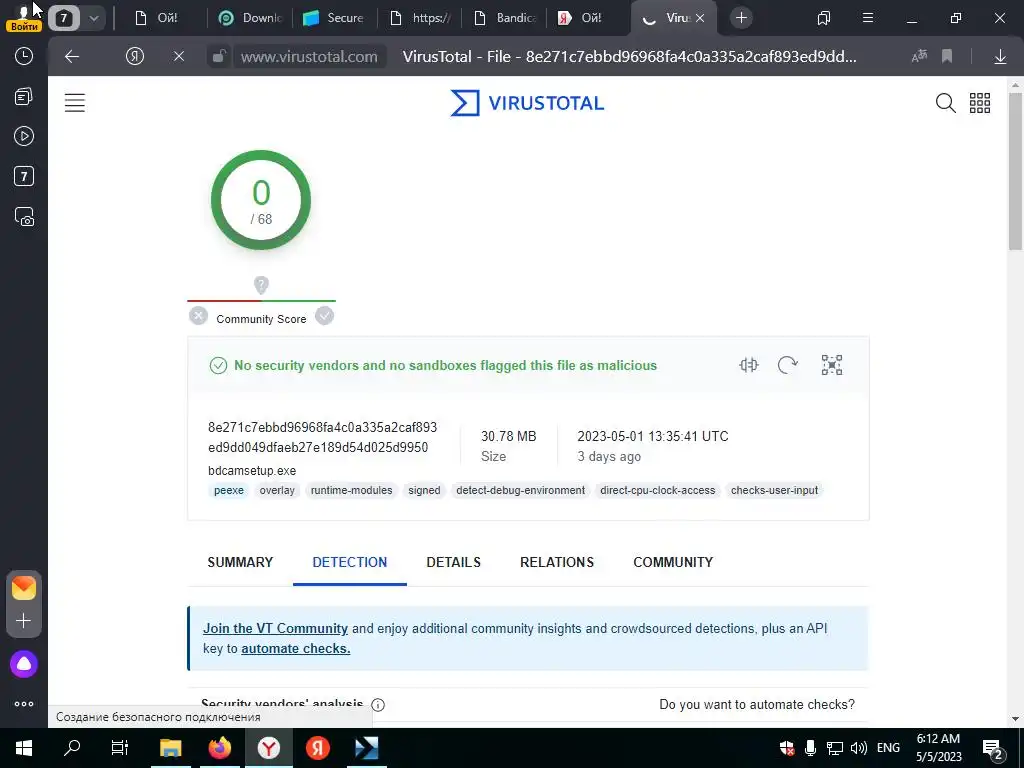Switch to the Bandicam browser tab
This screenshot has width=1024, height=768.
(x=504, y=18)
